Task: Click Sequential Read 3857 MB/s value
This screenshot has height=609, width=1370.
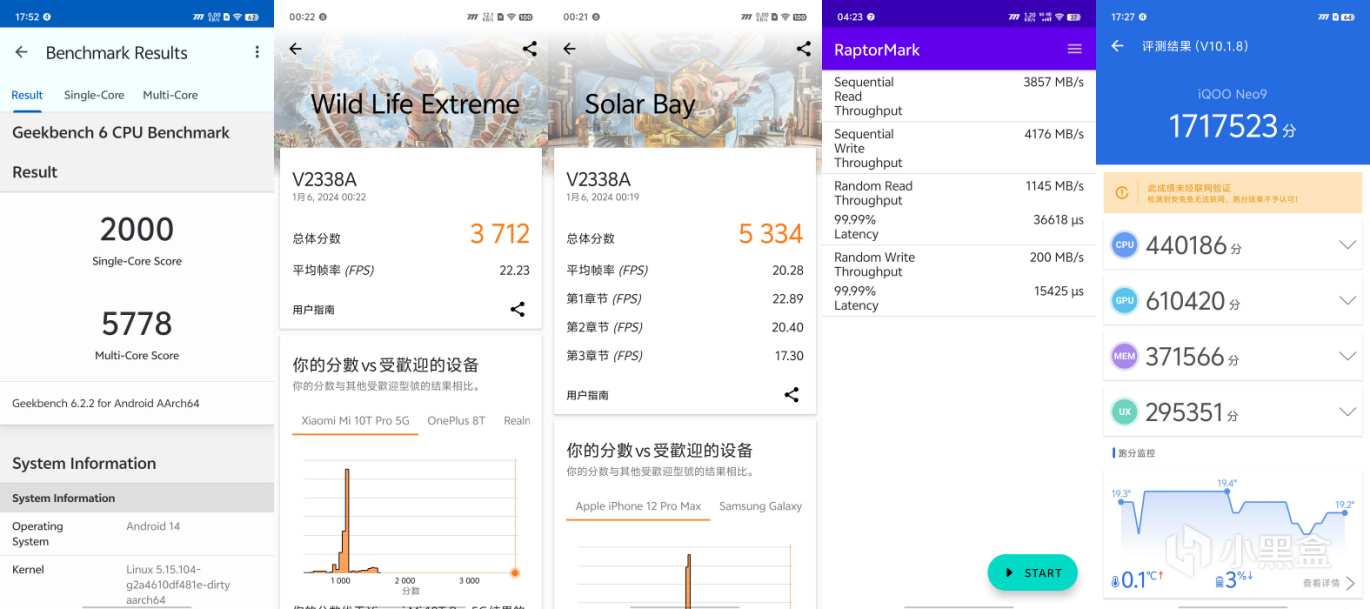Action: [x=1053, y=82]
